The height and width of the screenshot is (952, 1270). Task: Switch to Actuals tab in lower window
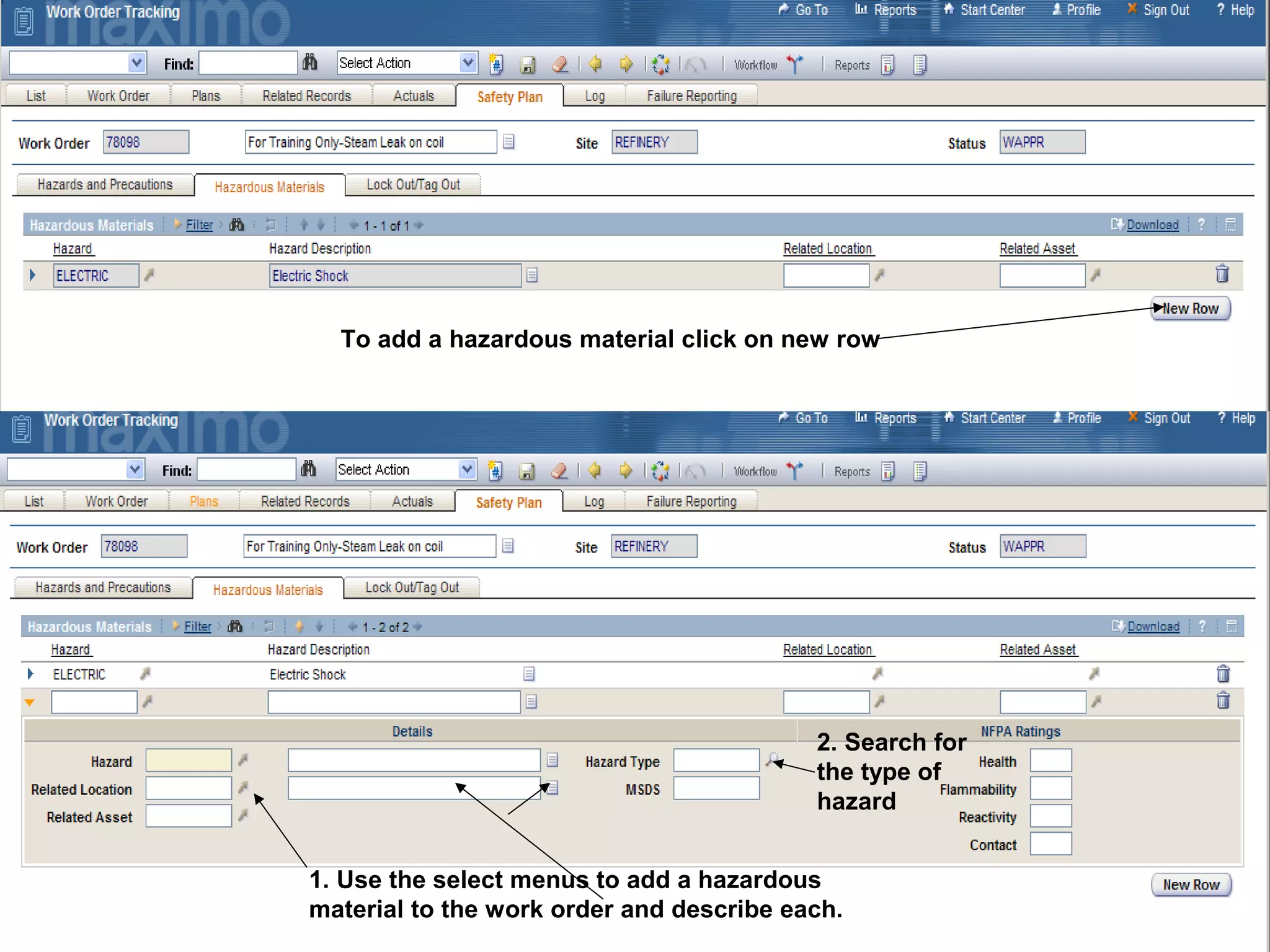tap(412, 501)
